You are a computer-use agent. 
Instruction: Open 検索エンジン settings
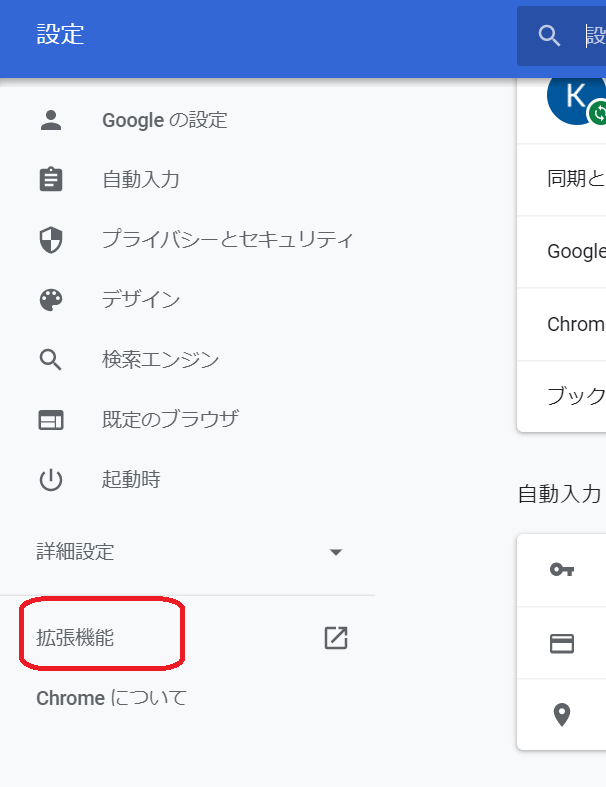[x=161, y=359]
